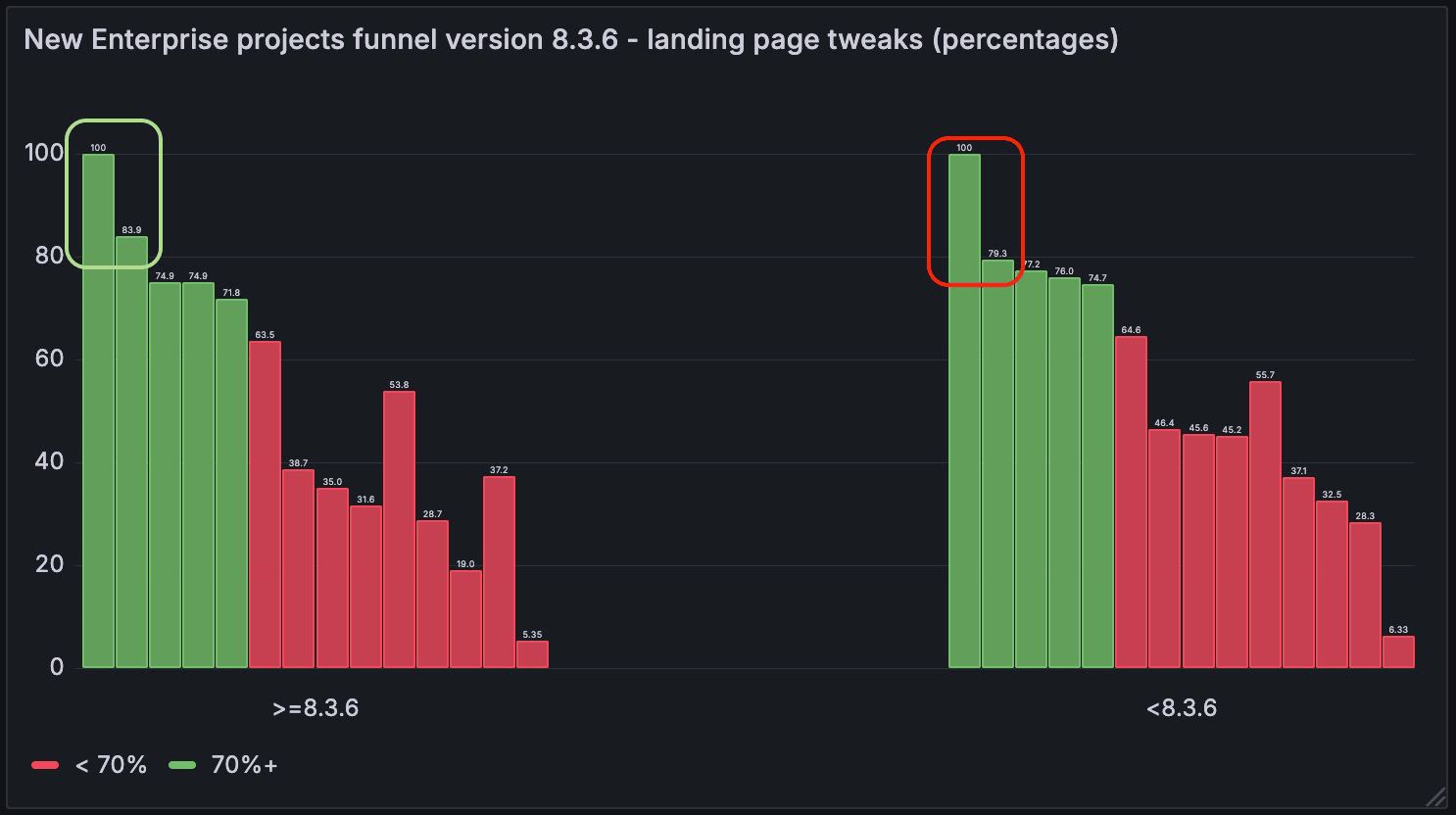Select the 46.4 red bar
This screenshot has width=1456, height=815.
point(1164,549)
